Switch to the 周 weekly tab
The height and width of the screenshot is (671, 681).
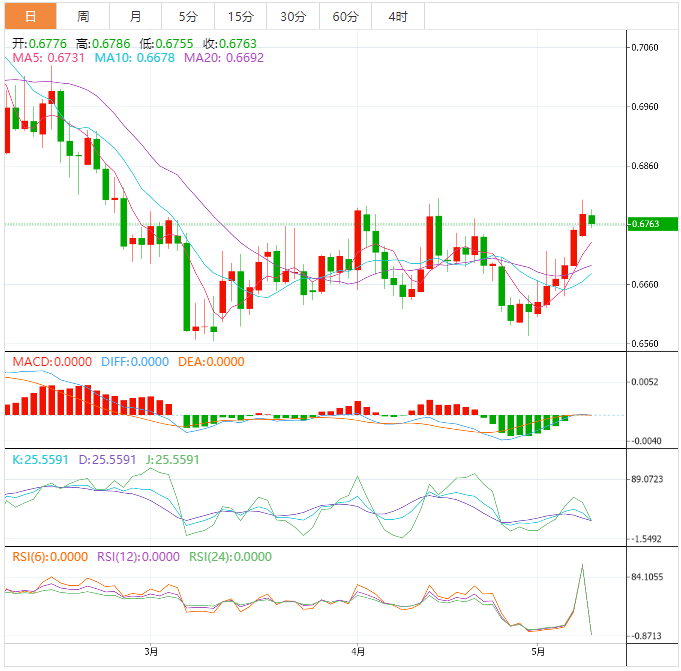tap(83, 17)
